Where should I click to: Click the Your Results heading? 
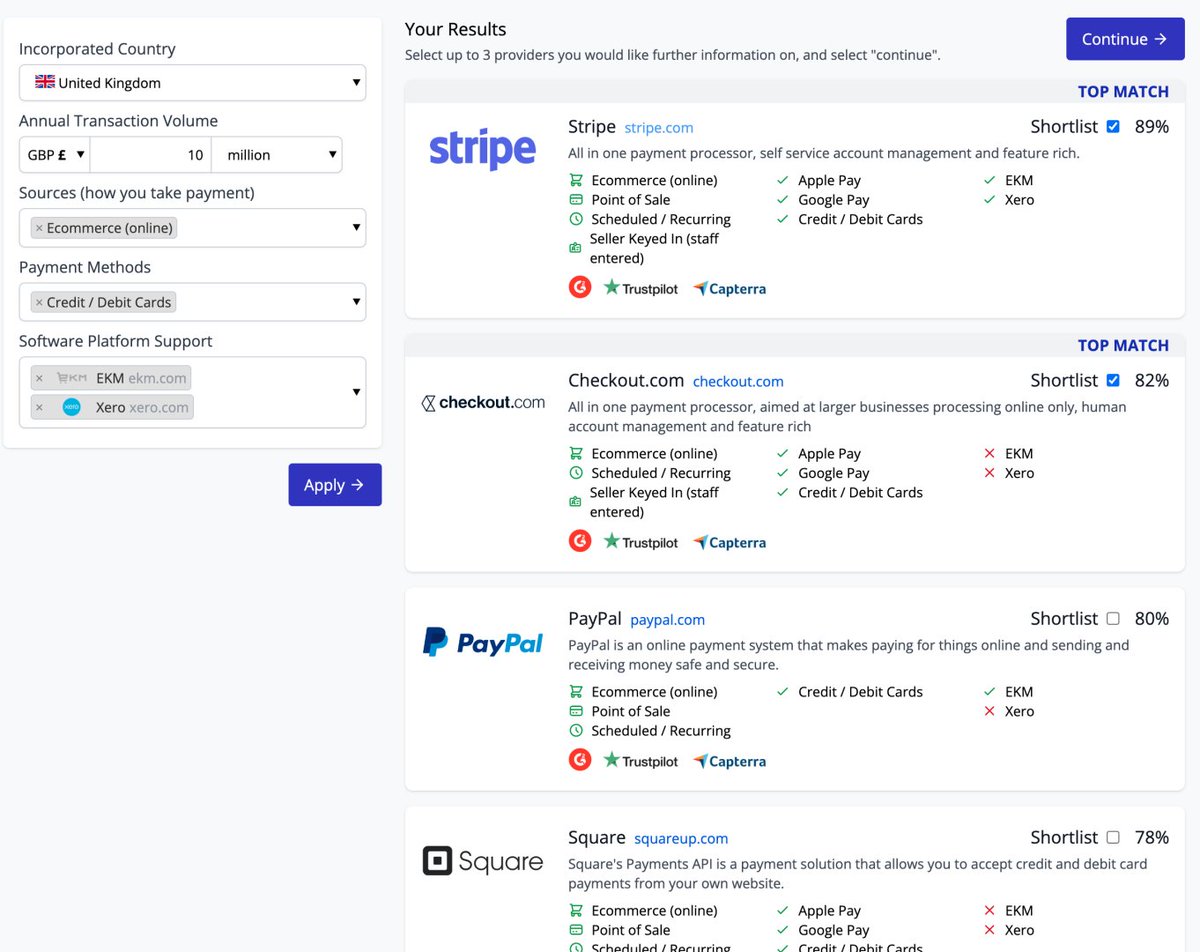456,29
